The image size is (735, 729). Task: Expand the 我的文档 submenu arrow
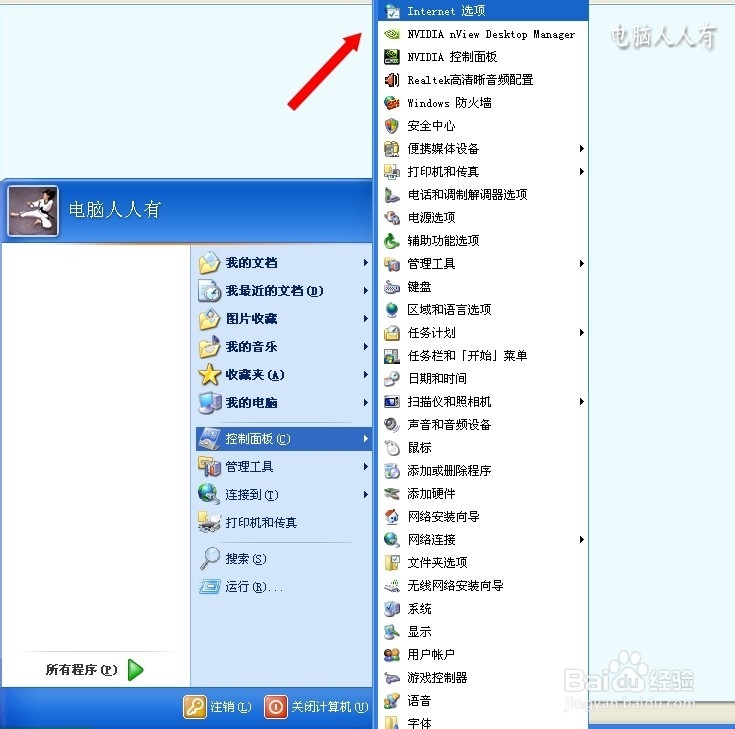[x=366, y=263]
